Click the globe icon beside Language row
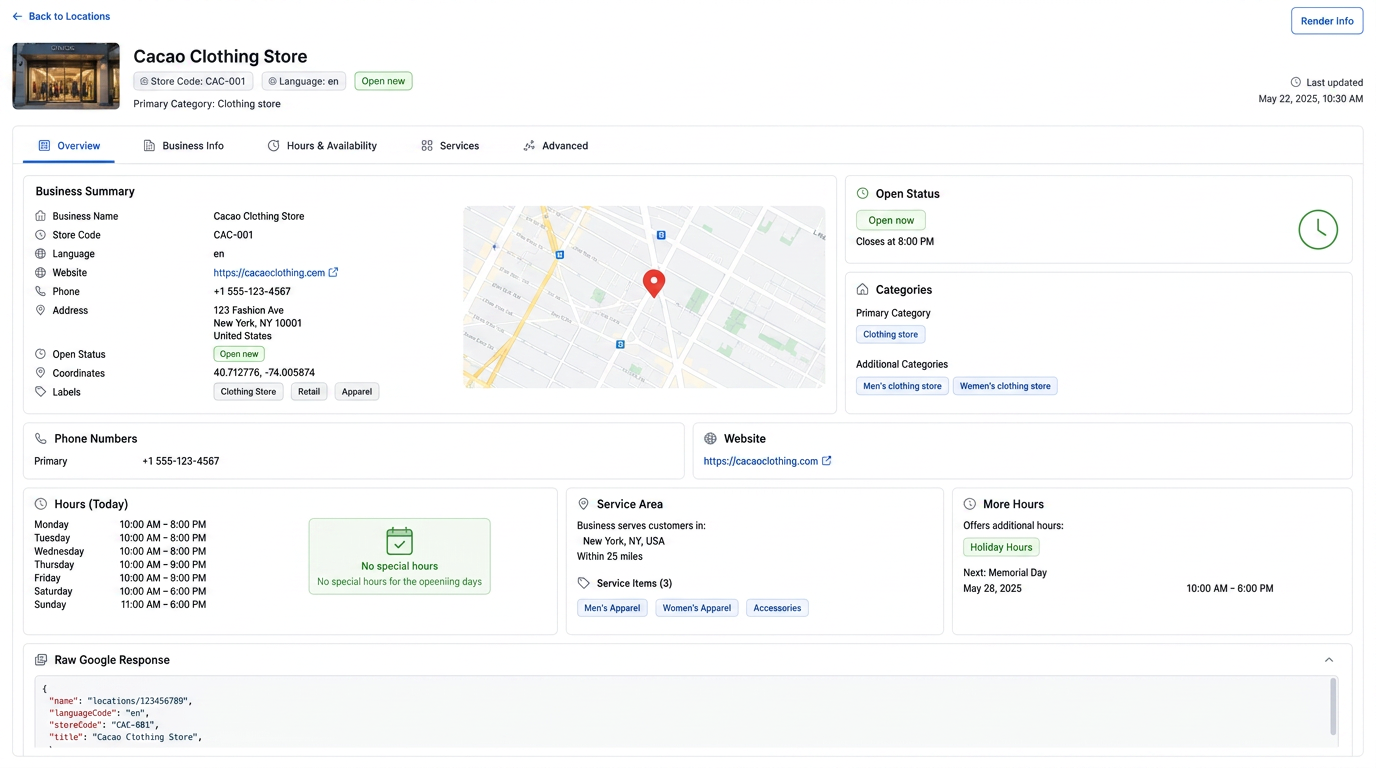1376x768 pixels. 40,254
